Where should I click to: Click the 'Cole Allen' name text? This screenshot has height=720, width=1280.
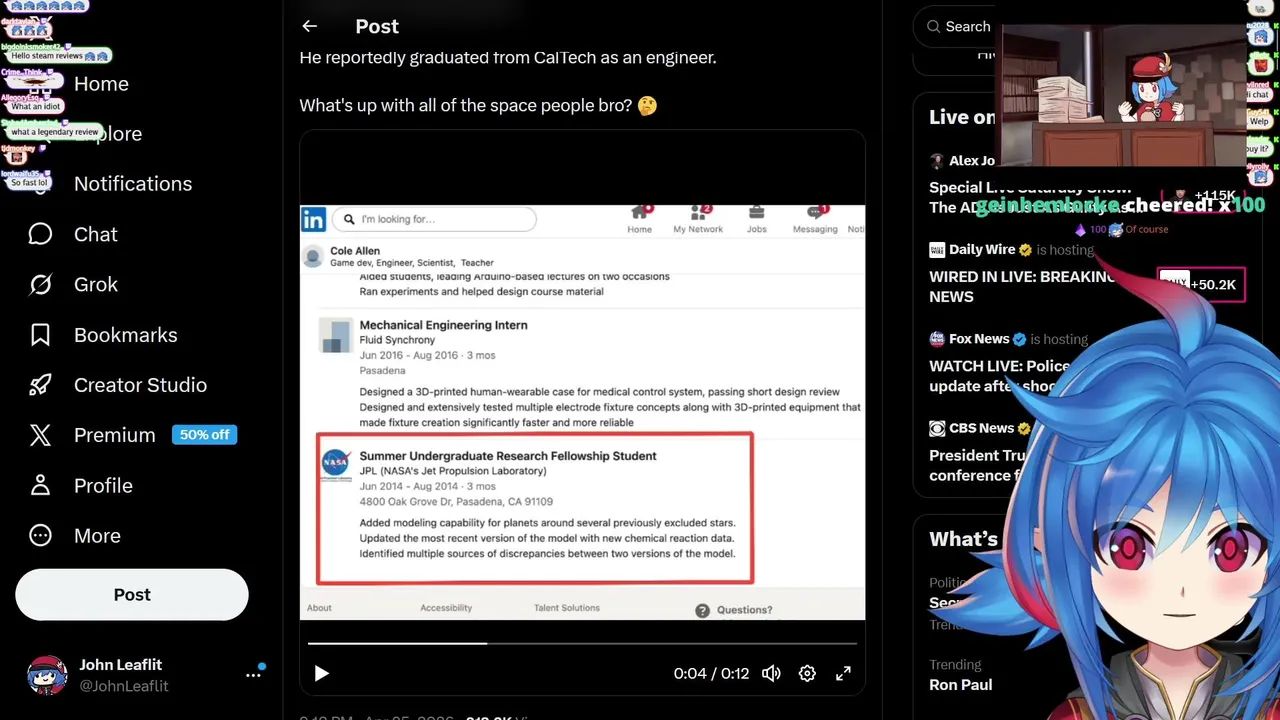coord(355,251)
